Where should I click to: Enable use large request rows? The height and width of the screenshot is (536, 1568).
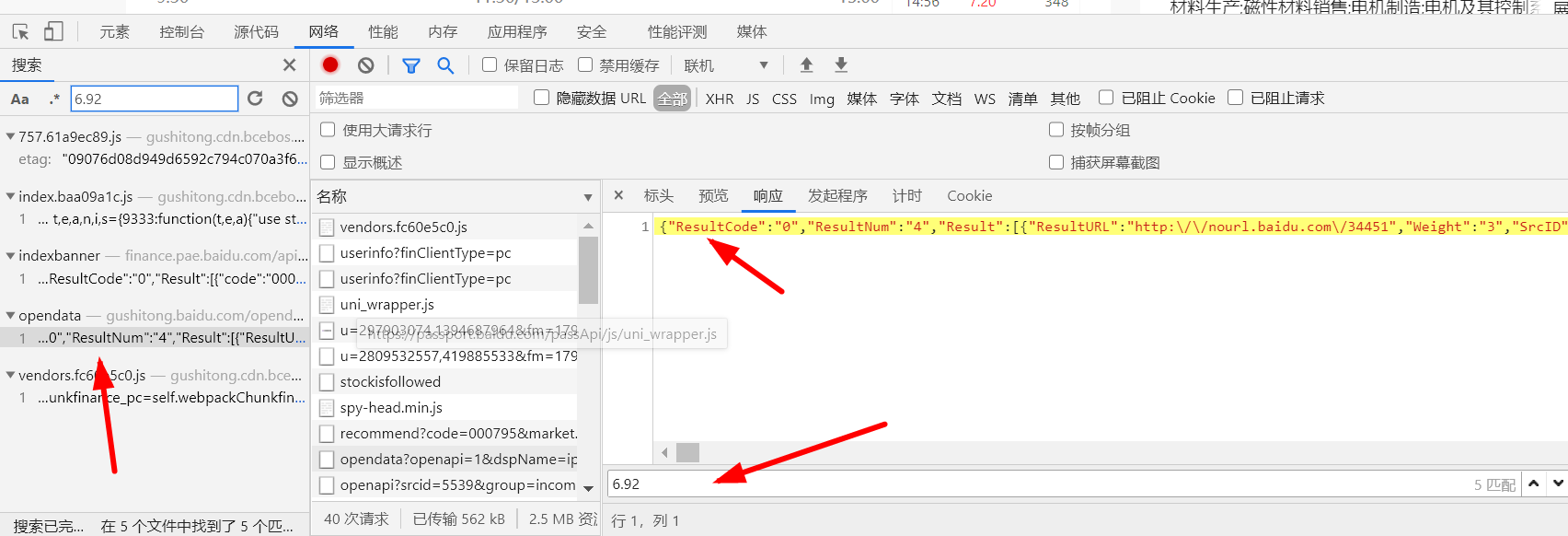328,129
